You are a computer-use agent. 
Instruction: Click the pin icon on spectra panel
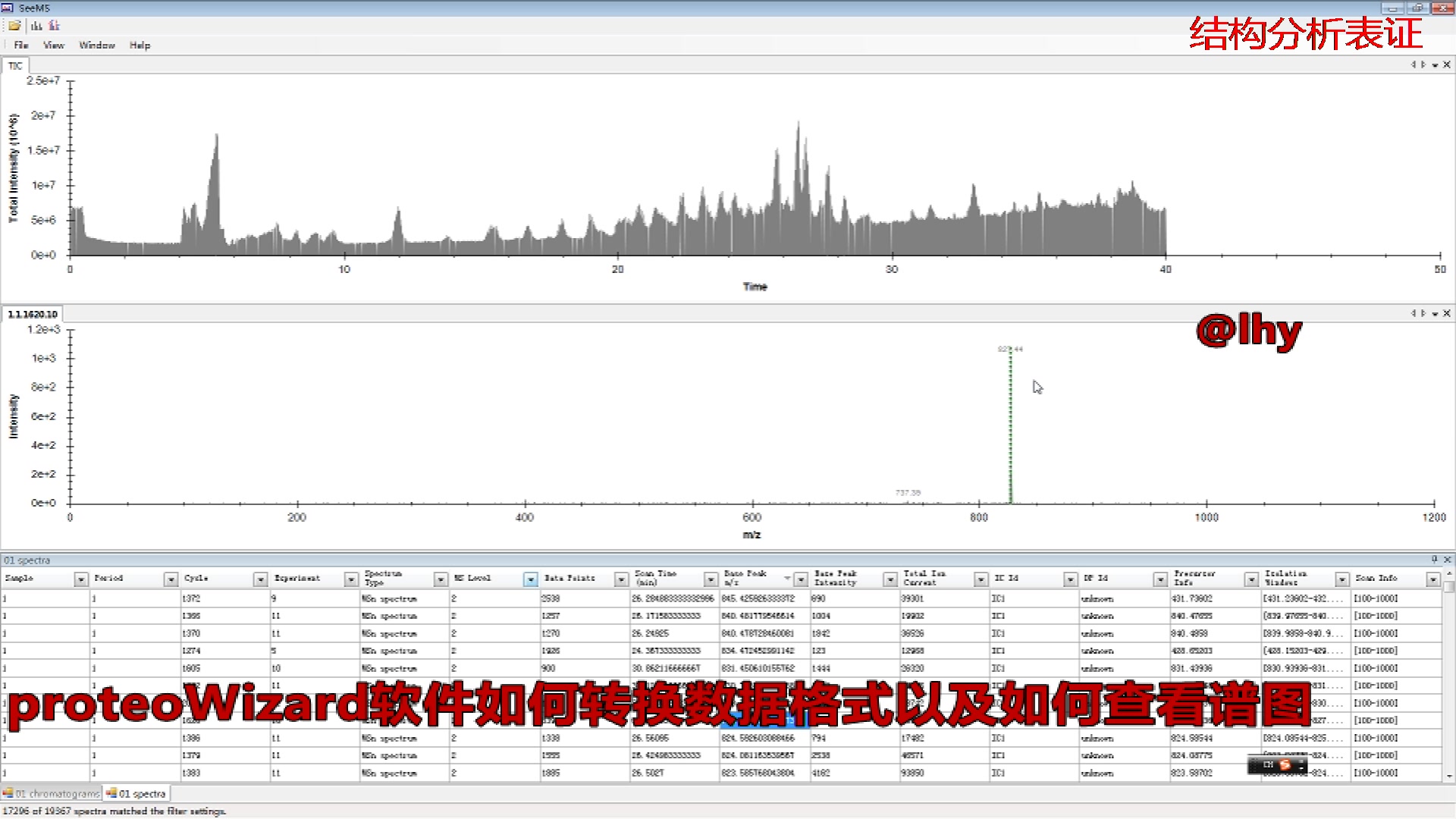tap(1434, 560)
